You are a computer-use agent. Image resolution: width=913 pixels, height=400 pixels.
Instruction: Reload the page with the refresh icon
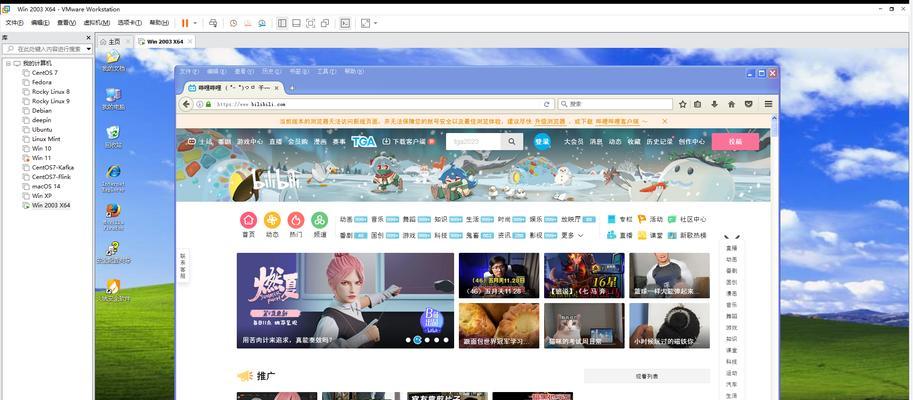point(546,104)
